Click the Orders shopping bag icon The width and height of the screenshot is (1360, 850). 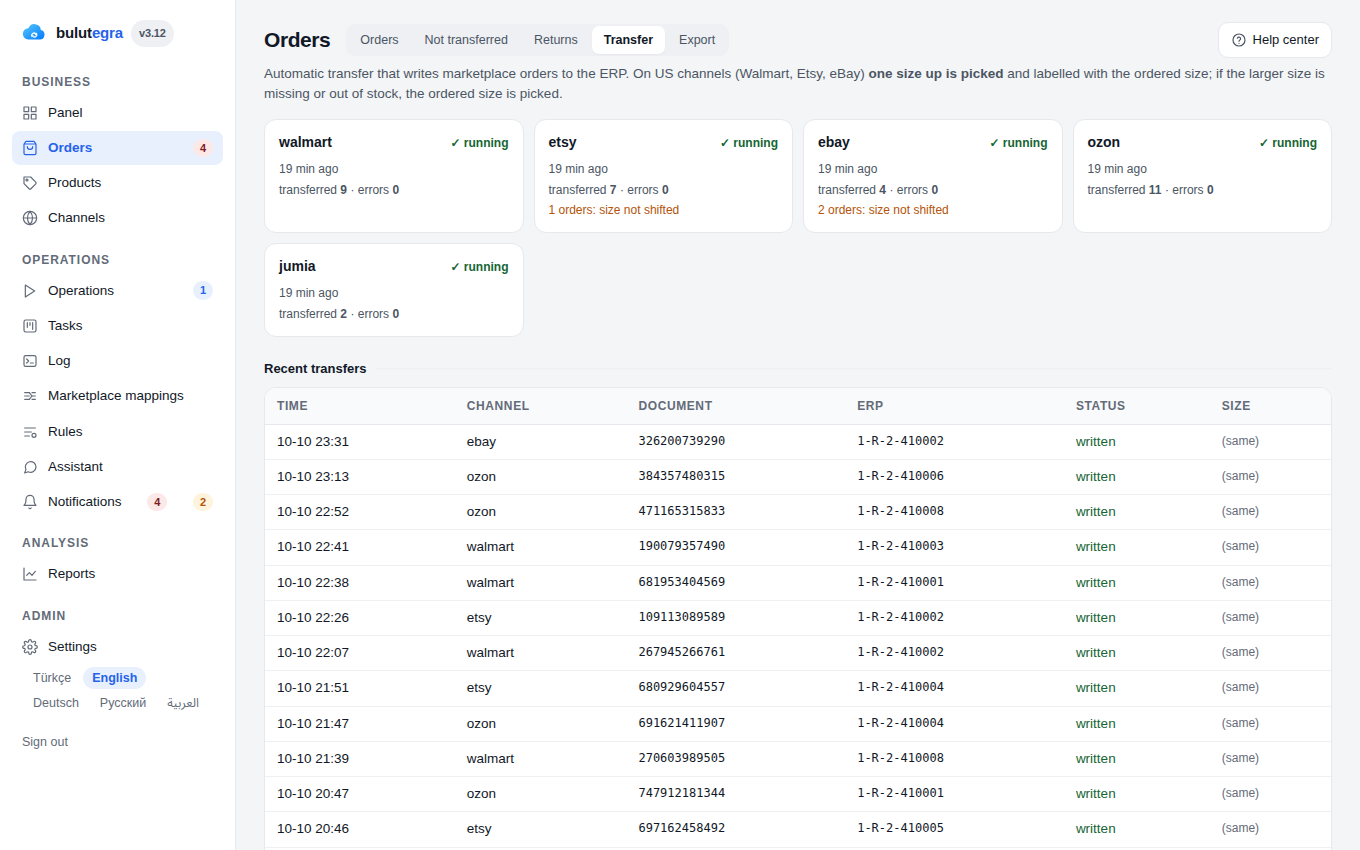[x=30, y=148]
